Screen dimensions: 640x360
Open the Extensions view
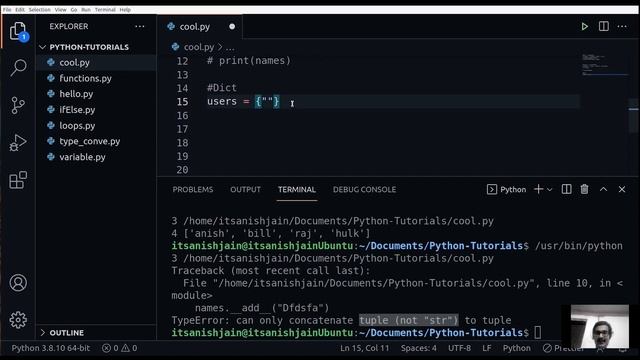(18, 180)
